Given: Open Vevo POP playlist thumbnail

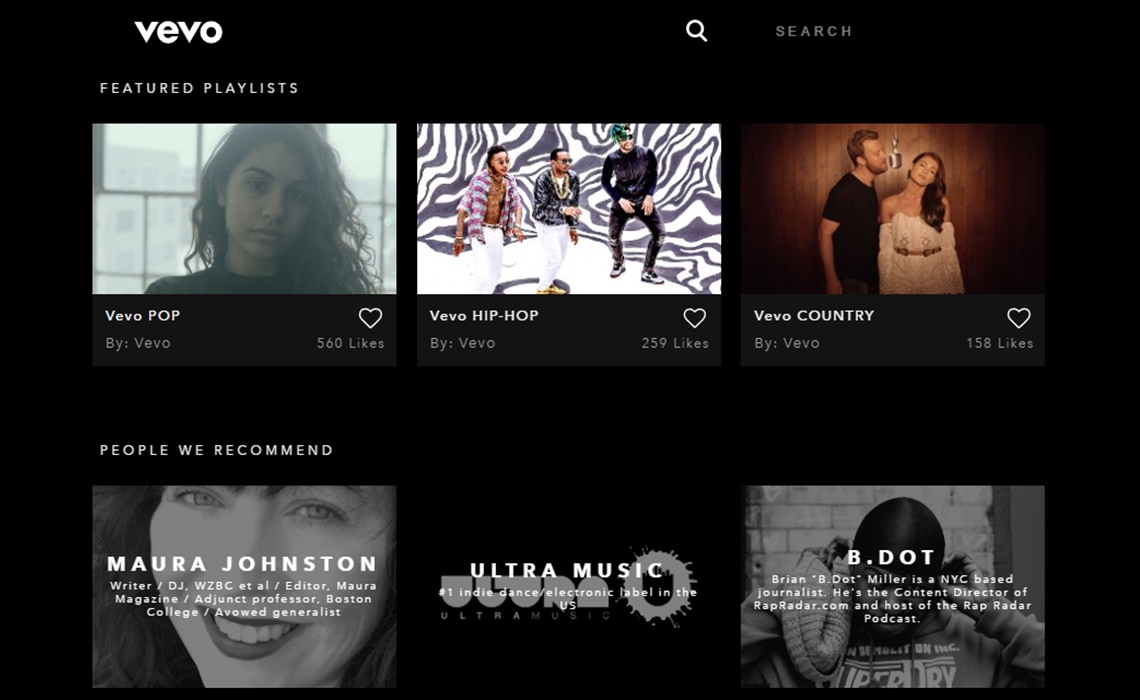Looking at the screenshot, I should [244, 208].
